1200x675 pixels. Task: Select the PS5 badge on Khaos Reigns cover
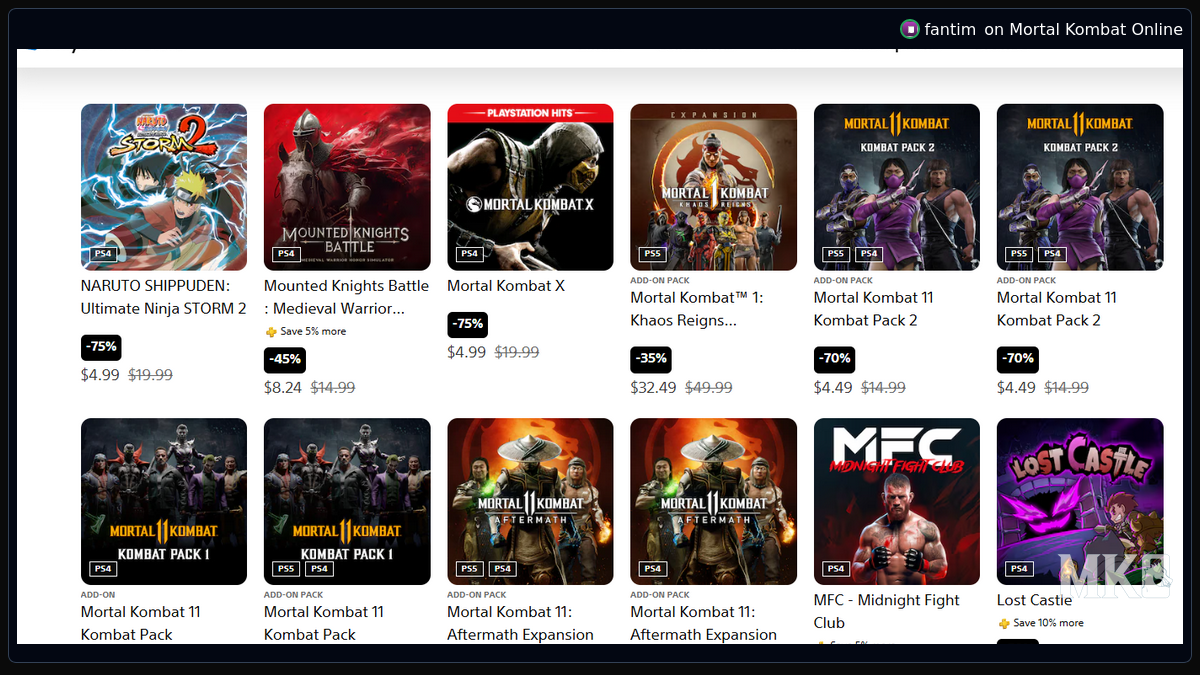coord(651,254)
